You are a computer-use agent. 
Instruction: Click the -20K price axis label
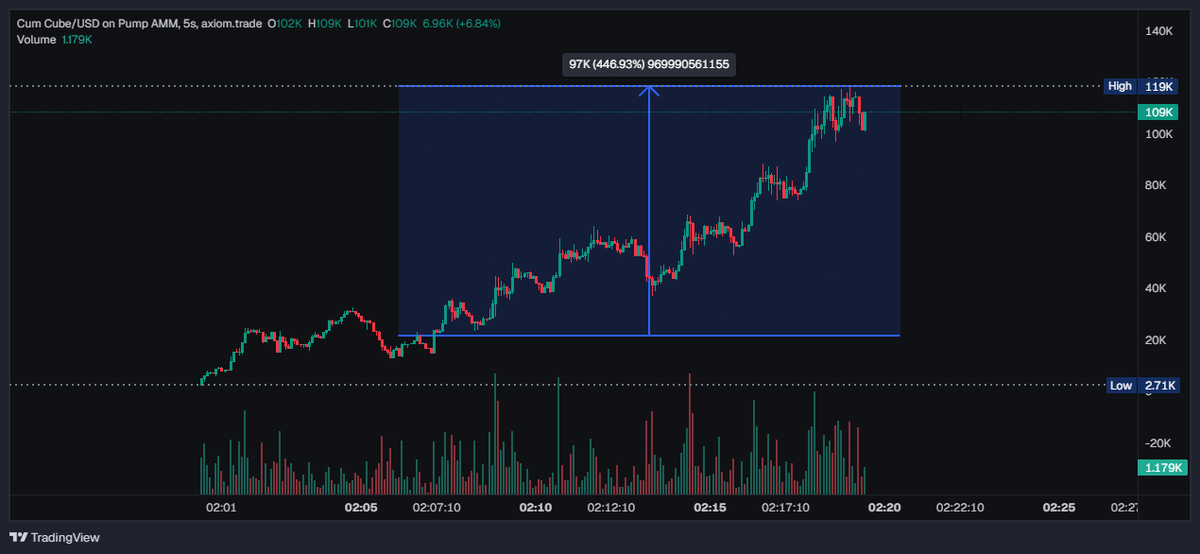(1159, 443)
